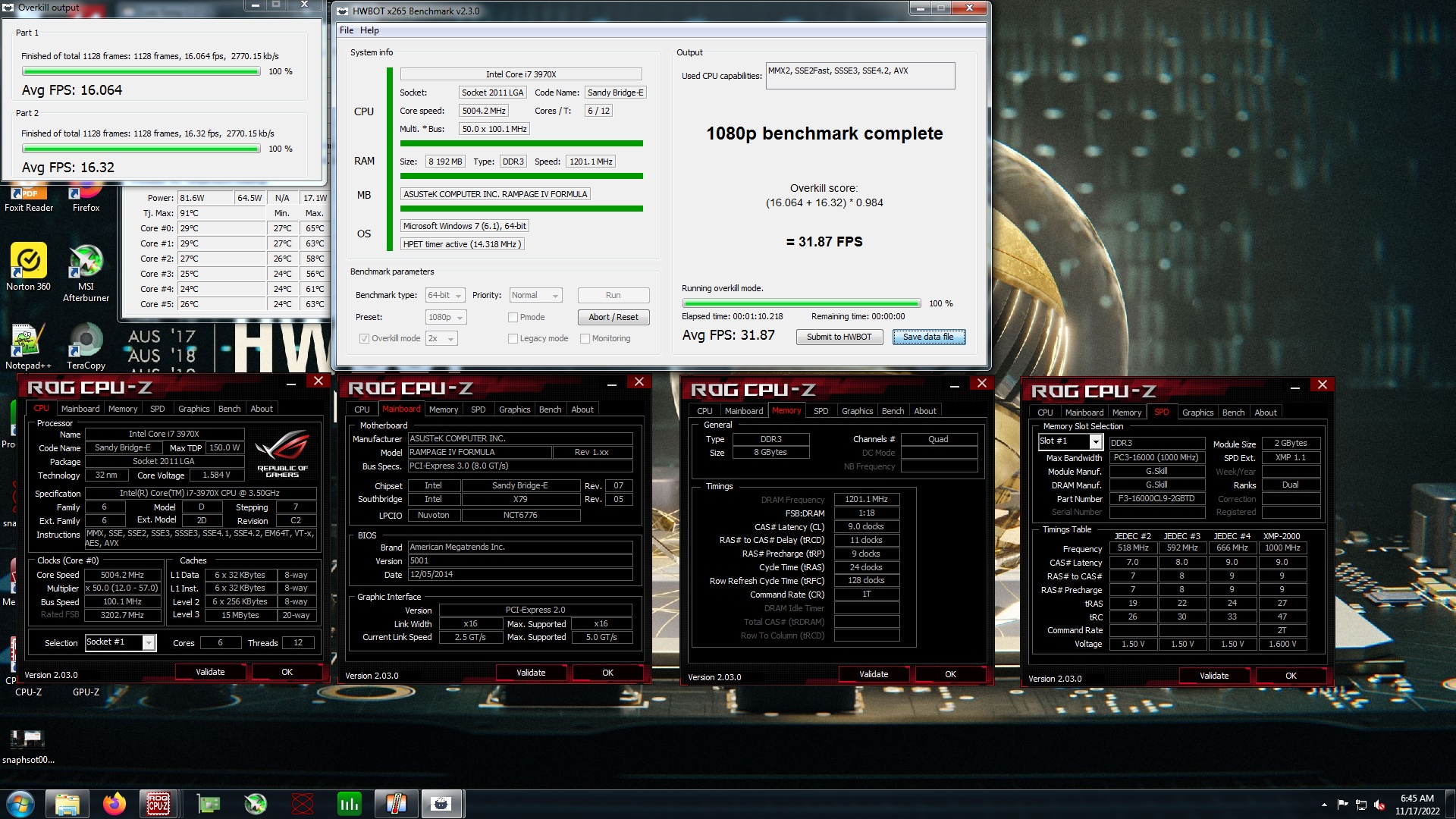Open SPD tab in Memory CPU-Z window
The height and width of the screenshot is (819, 1456).
coord(821,411)
